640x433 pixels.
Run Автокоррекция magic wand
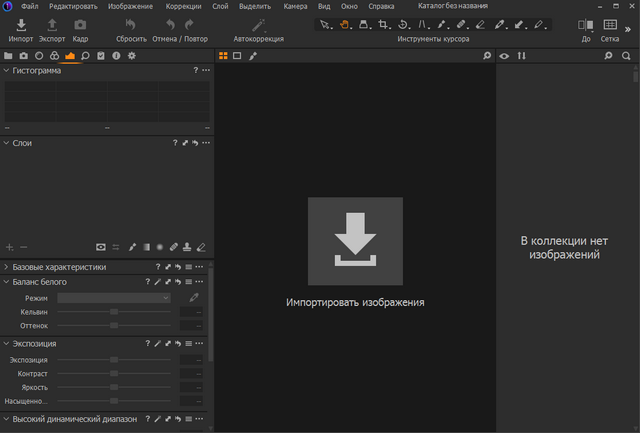(x=258, y=24)
